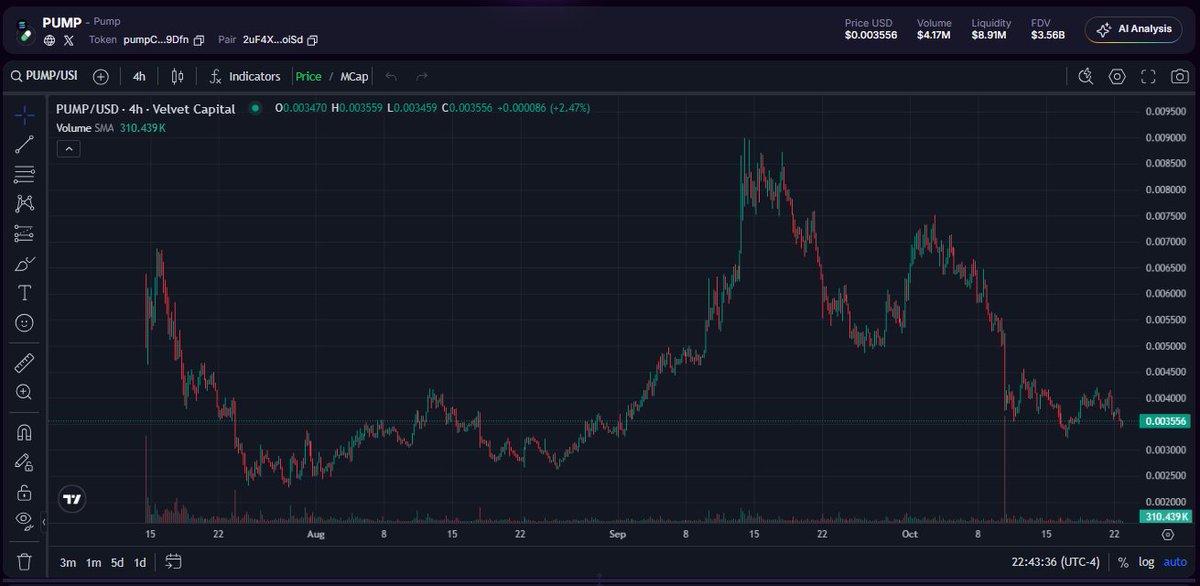The height and width of the screenshot is (586, 1200).
Task: Take a chart snapshot with camera icon
Action: tap(1180, 77)
